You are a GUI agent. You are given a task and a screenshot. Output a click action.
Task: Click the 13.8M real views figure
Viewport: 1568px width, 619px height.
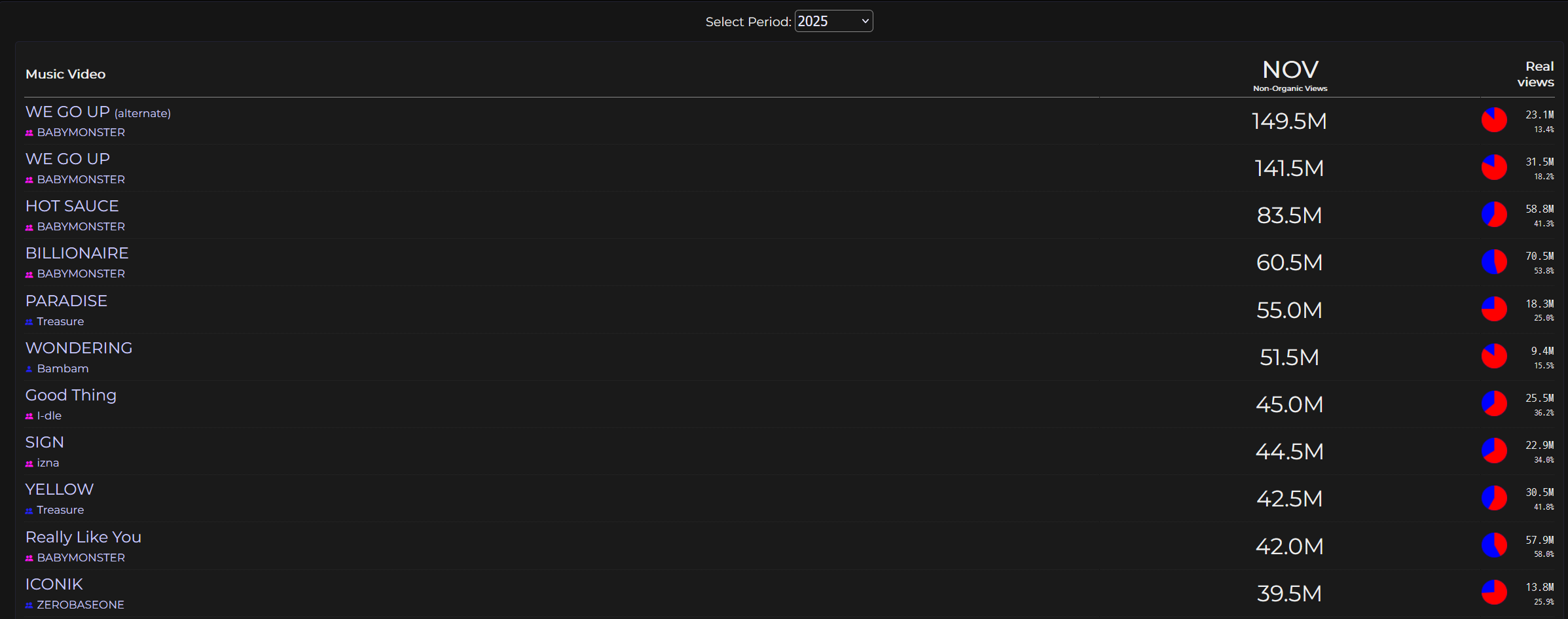pos(1540,587)
